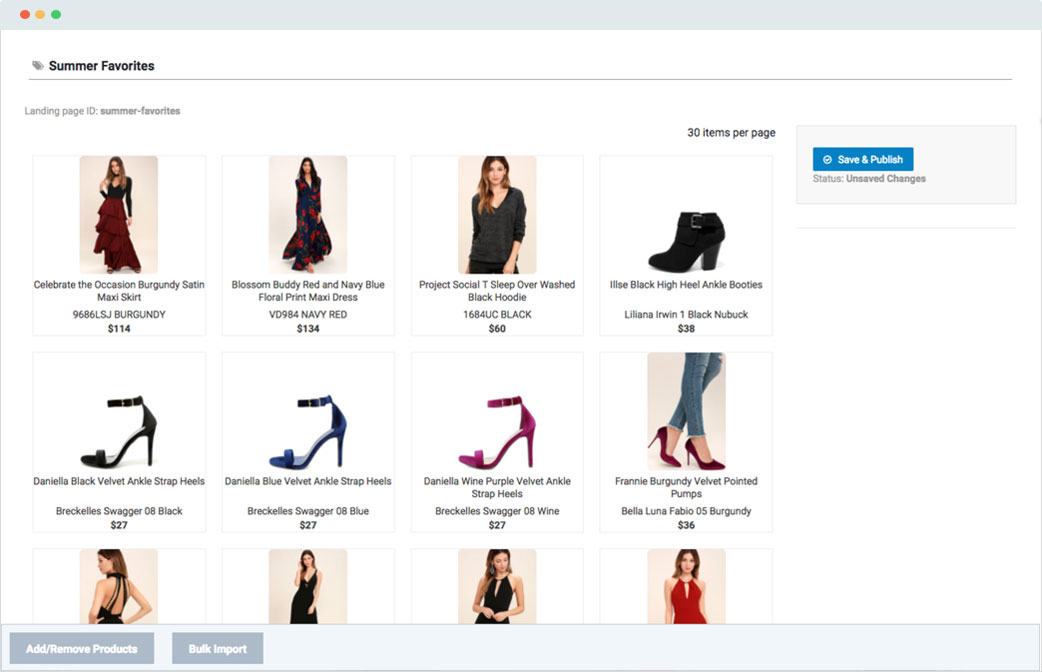Click the green maximize window button

coord(56,14)
